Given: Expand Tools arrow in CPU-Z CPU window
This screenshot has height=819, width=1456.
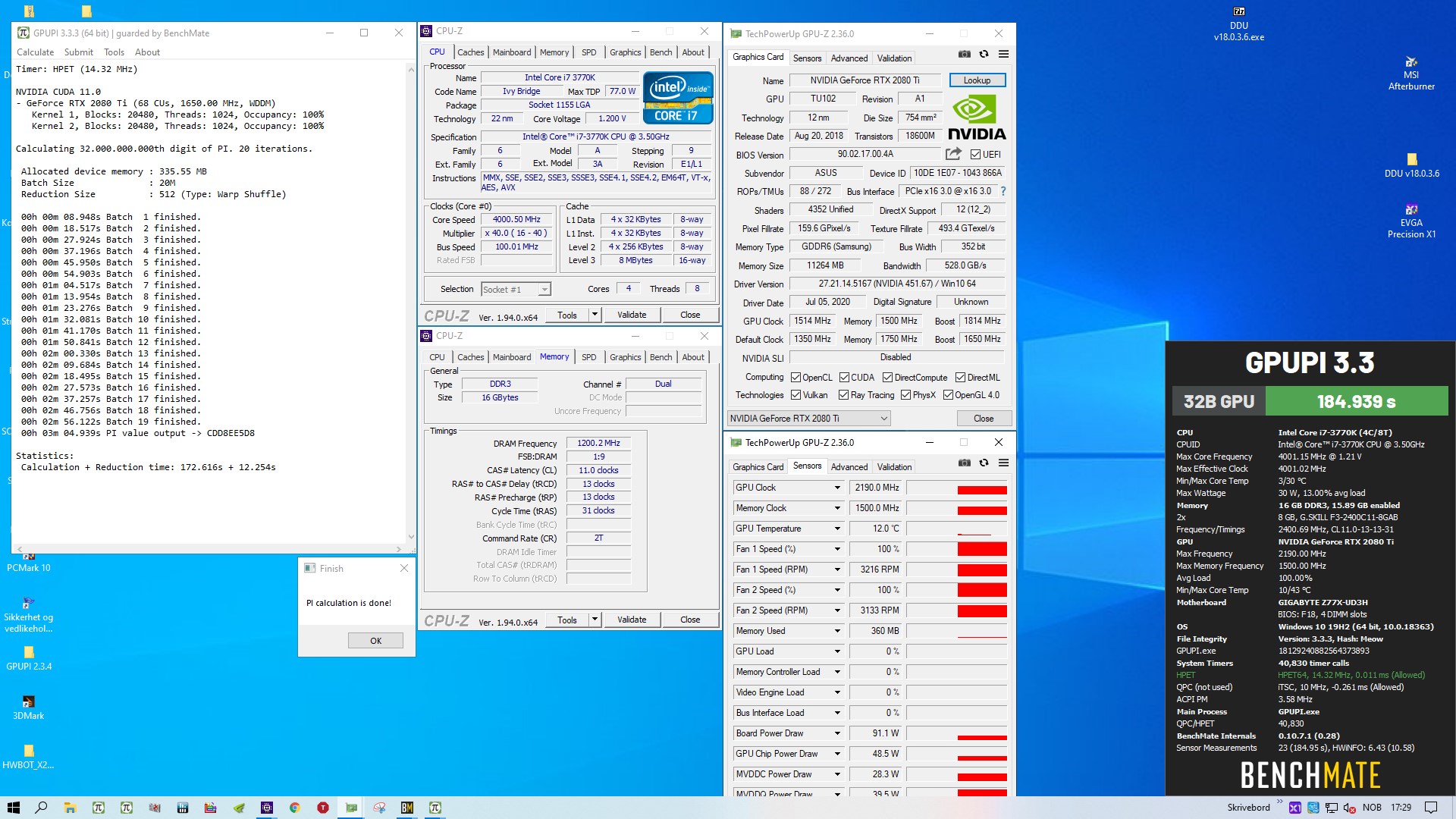Looking at the screenshot, I should point(595,315).
